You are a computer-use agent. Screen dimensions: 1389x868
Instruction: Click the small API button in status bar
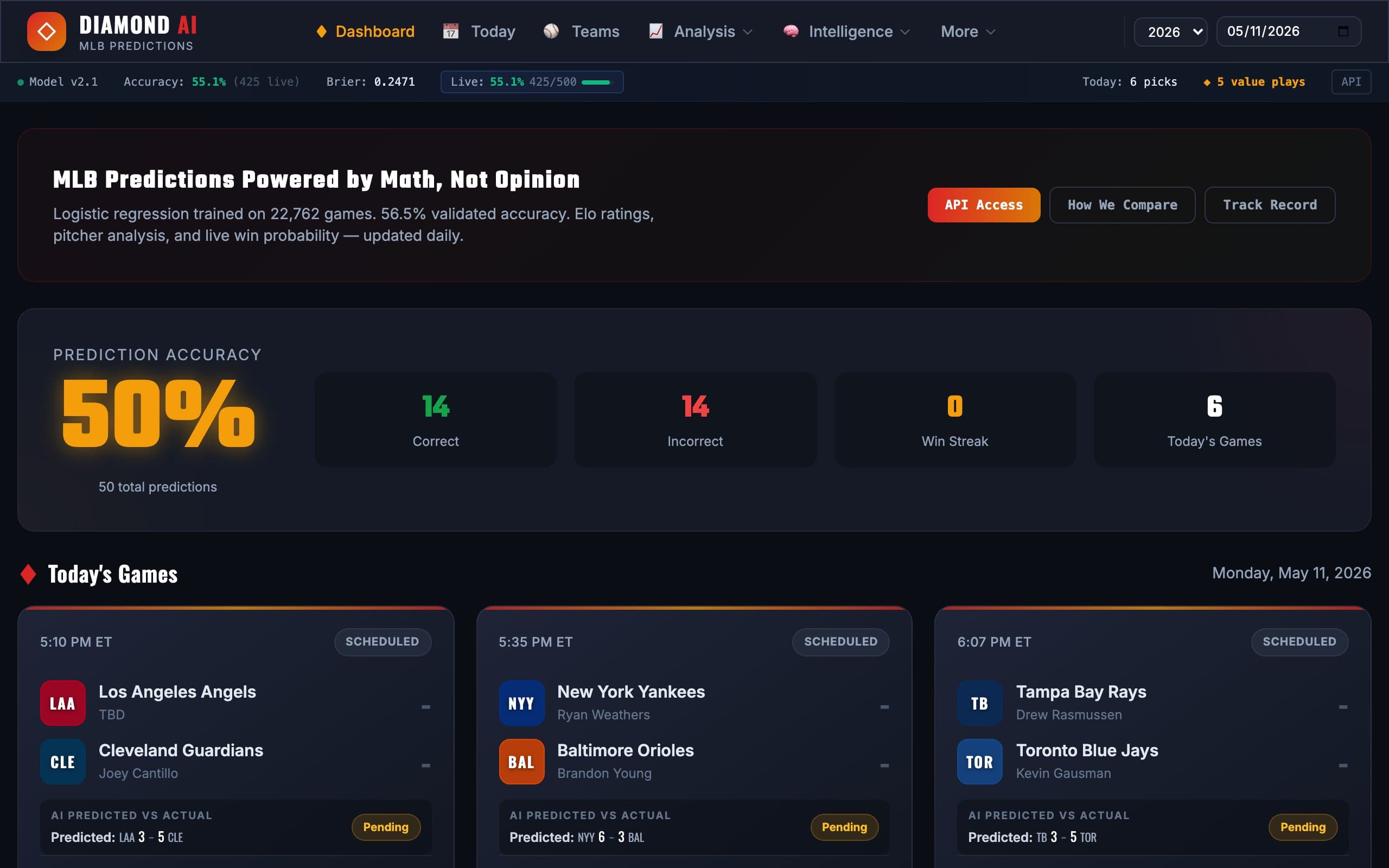(x=1351, y=81)
